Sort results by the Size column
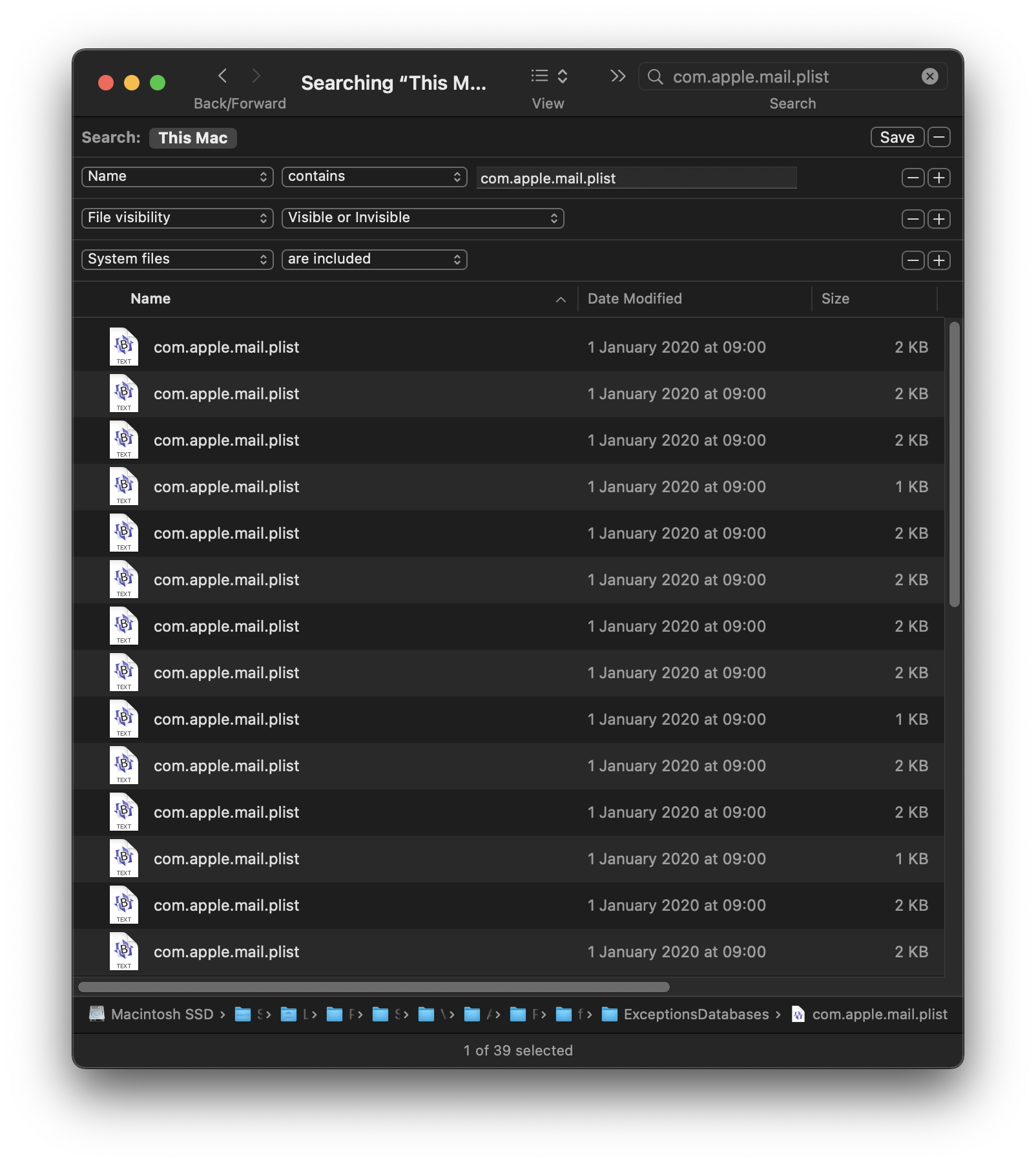The height and width of the screenshot is (1164, 1036). coord(835,298)
